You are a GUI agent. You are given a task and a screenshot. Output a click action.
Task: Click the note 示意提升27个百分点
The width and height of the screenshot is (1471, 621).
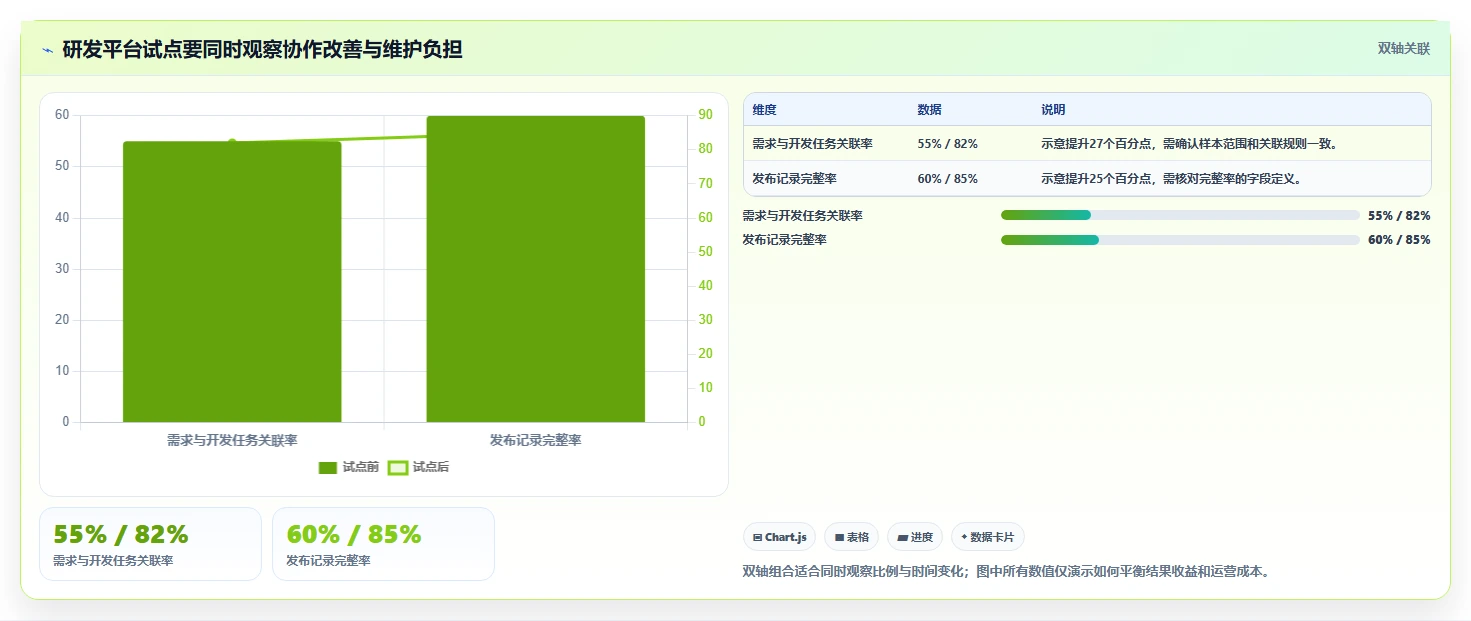(x=1189, y=144)
